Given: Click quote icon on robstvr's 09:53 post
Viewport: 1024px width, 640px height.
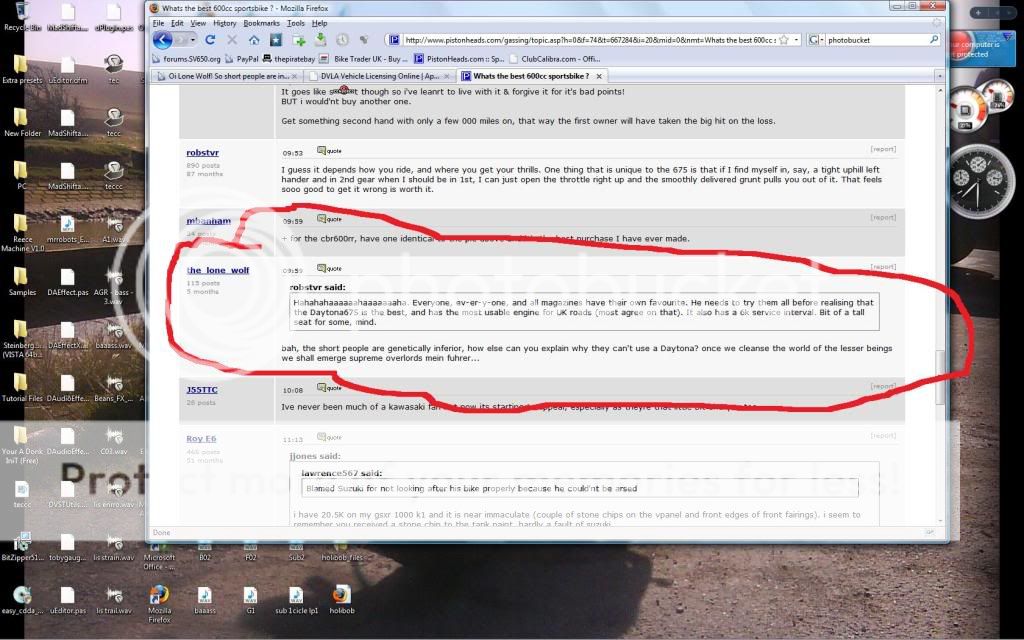Looking at the screenshot, I should (329, 151).
